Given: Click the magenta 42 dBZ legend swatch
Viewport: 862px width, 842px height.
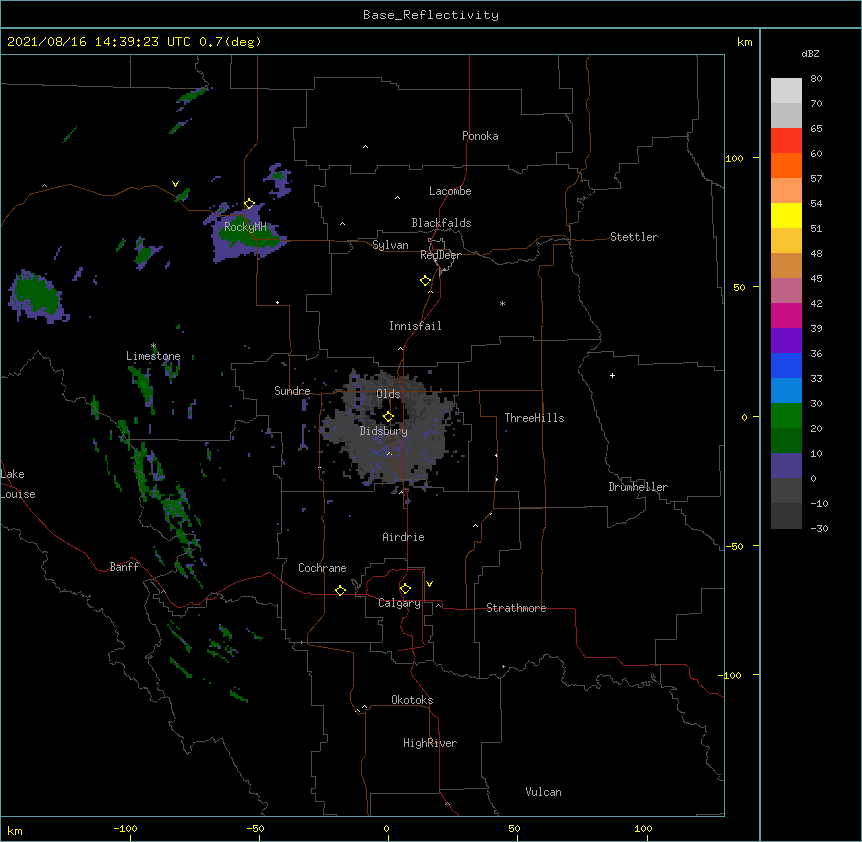Looking at the screenshot, I should [x=786, y=315].
